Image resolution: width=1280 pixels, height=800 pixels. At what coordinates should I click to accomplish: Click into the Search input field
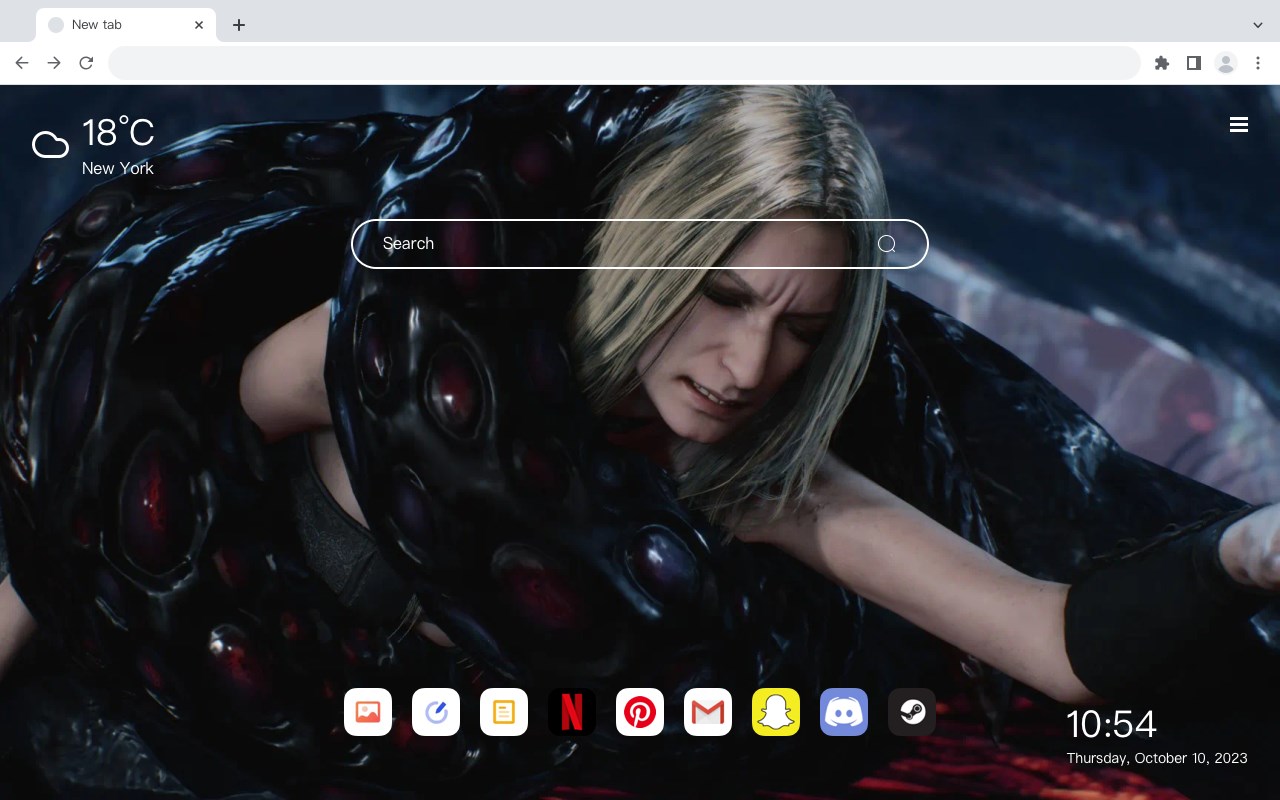click(640, 244)
